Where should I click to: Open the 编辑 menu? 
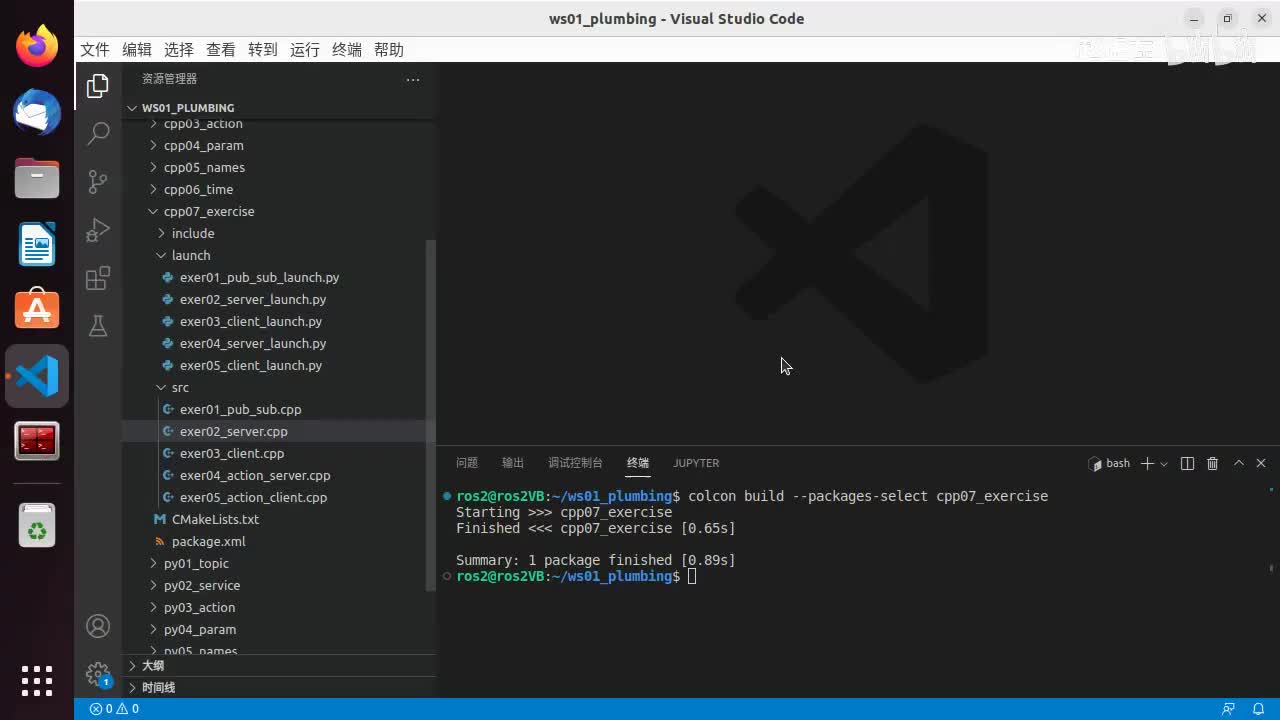pyautogui.click(x=137, y=50)
